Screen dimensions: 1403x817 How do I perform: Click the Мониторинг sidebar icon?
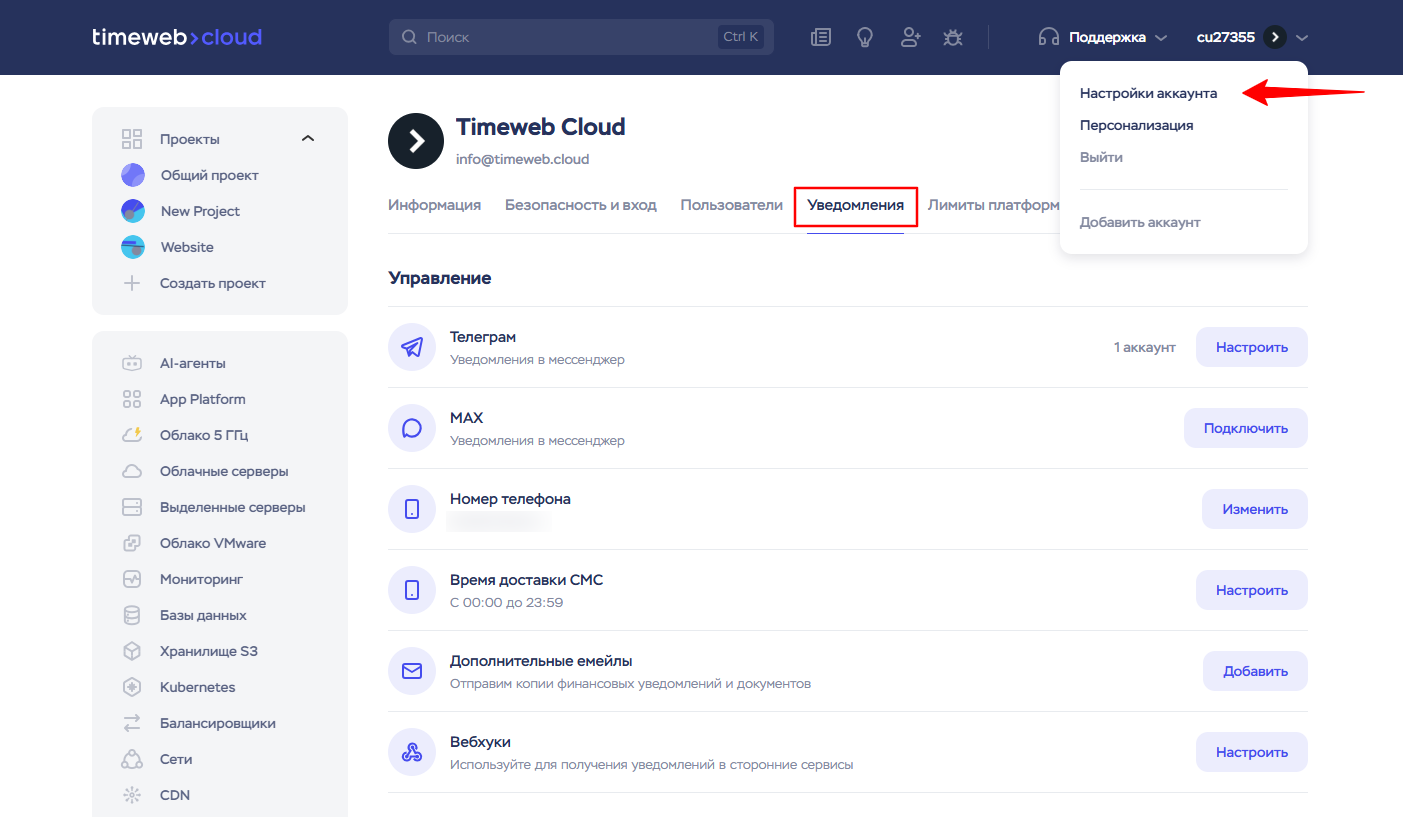132,579
